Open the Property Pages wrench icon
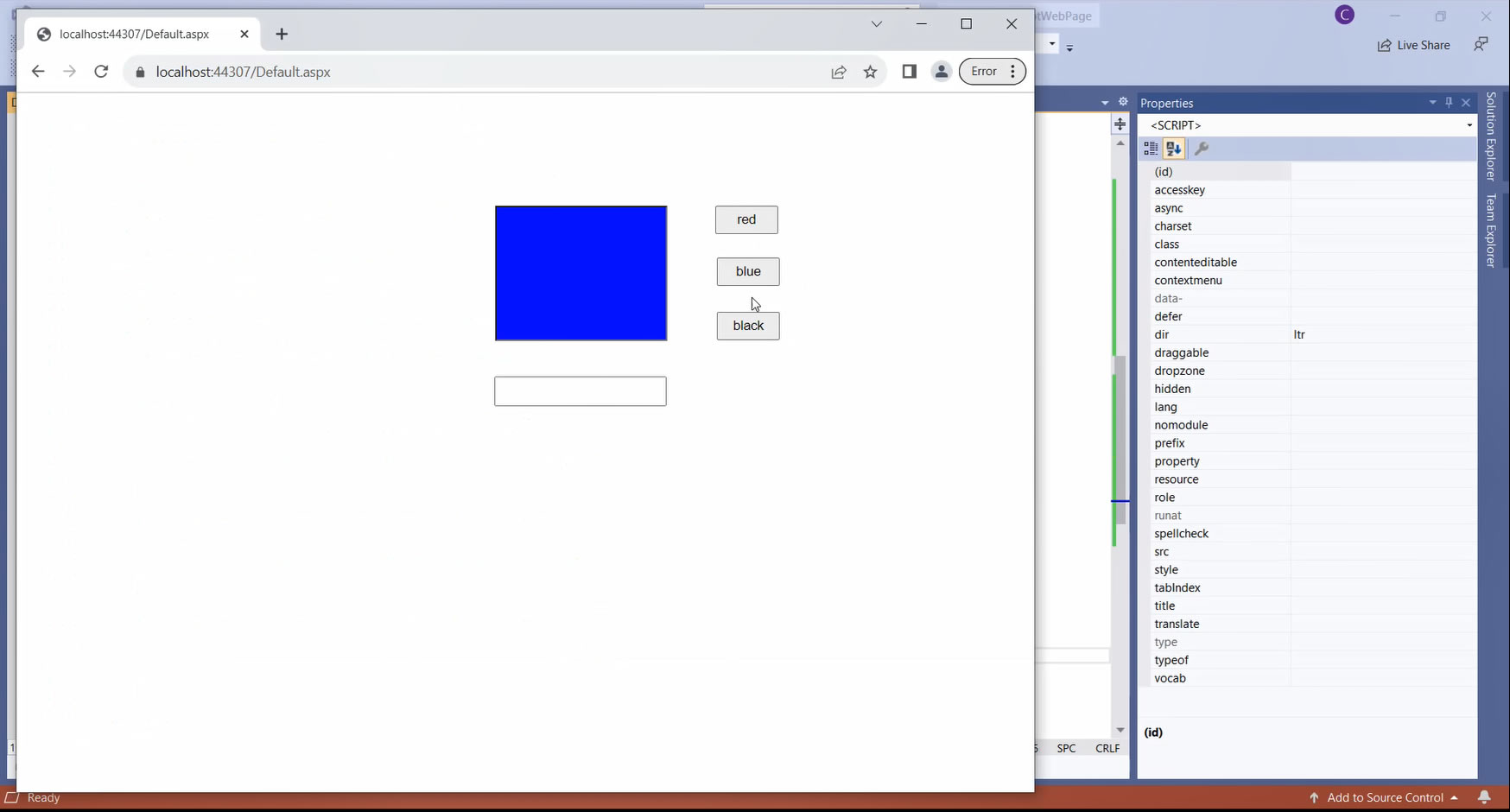Image resolution: width=1510 pixels, height=812 pixels. tap(1202, 149)
